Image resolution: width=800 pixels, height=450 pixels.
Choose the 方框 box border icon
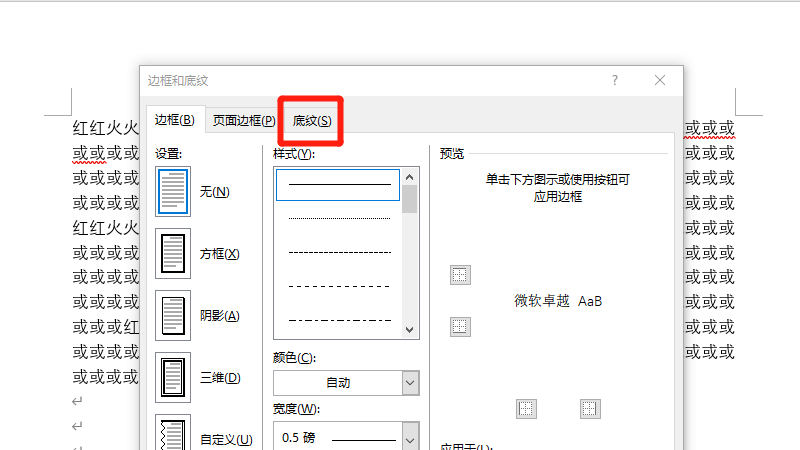pyautogui.click(x=173, y=253)
